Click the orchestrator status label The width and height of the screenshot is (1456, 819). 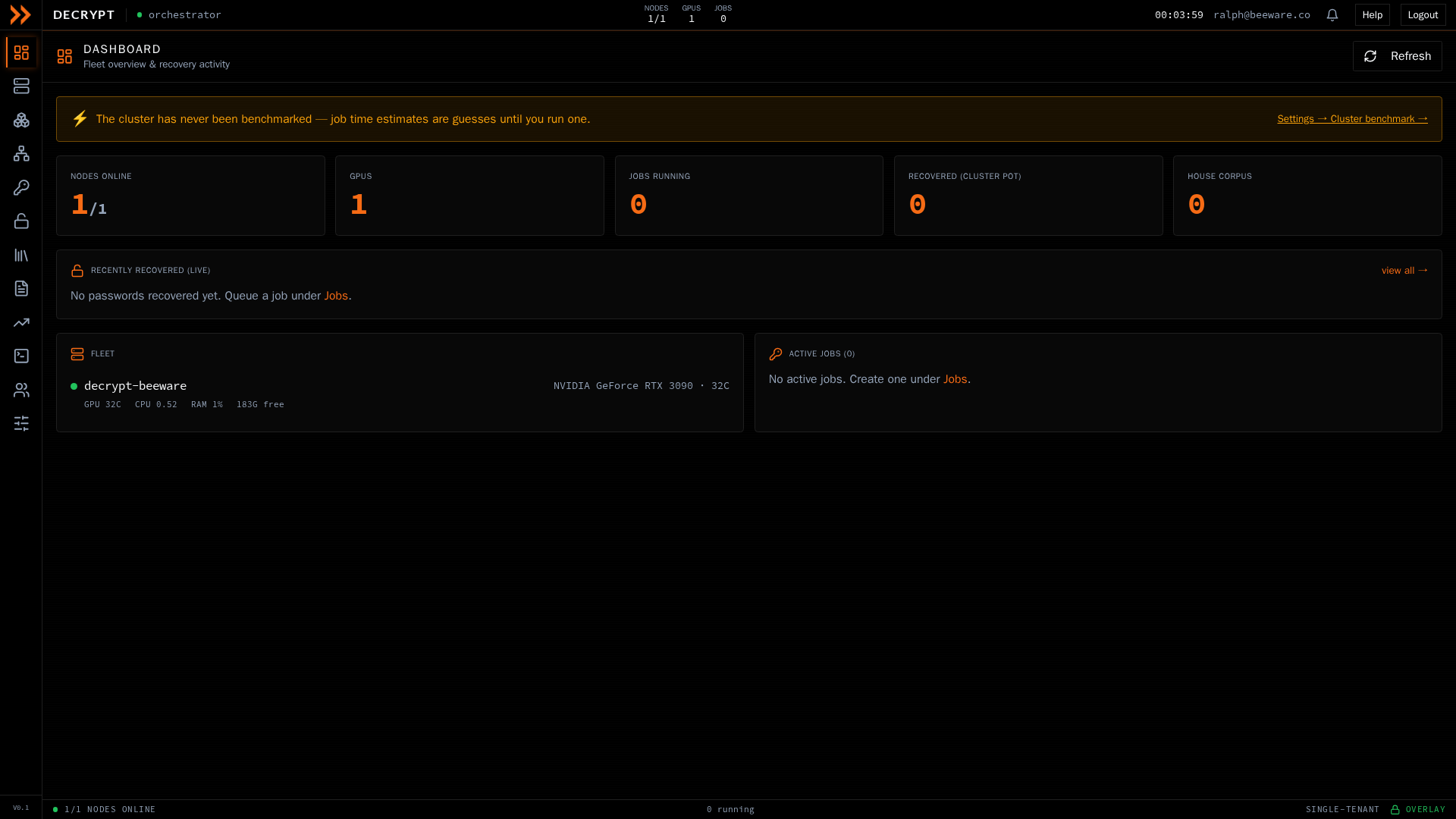(184, 14)
